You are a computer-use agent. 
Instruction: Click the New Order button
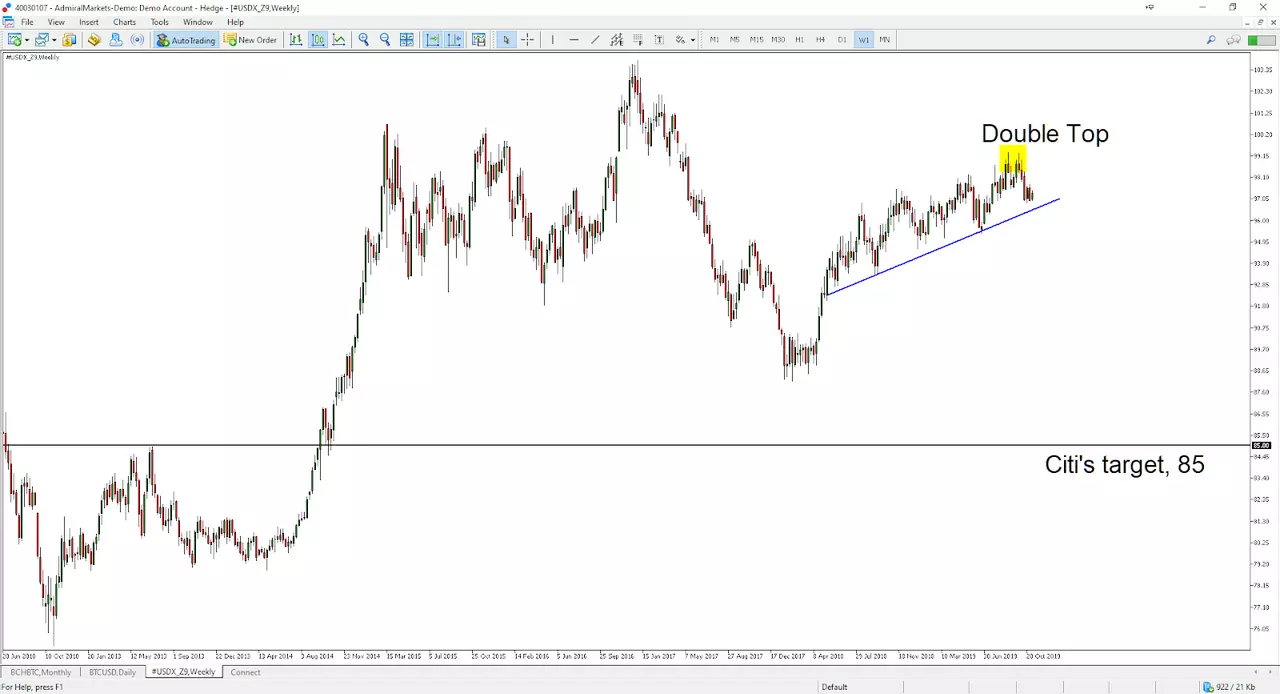pyautogui.click(x=250, y=40)
